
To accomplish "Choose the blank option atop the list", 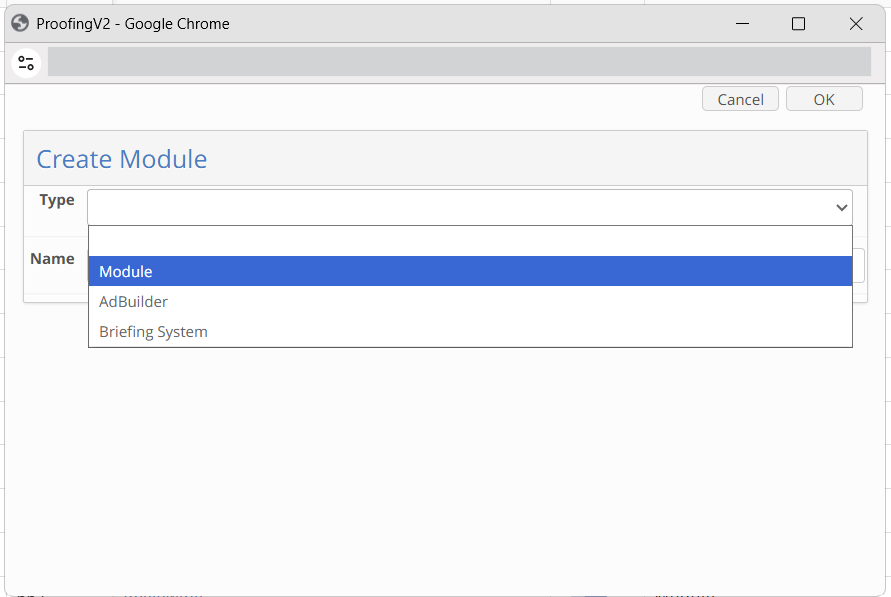I will coord(471,241).
